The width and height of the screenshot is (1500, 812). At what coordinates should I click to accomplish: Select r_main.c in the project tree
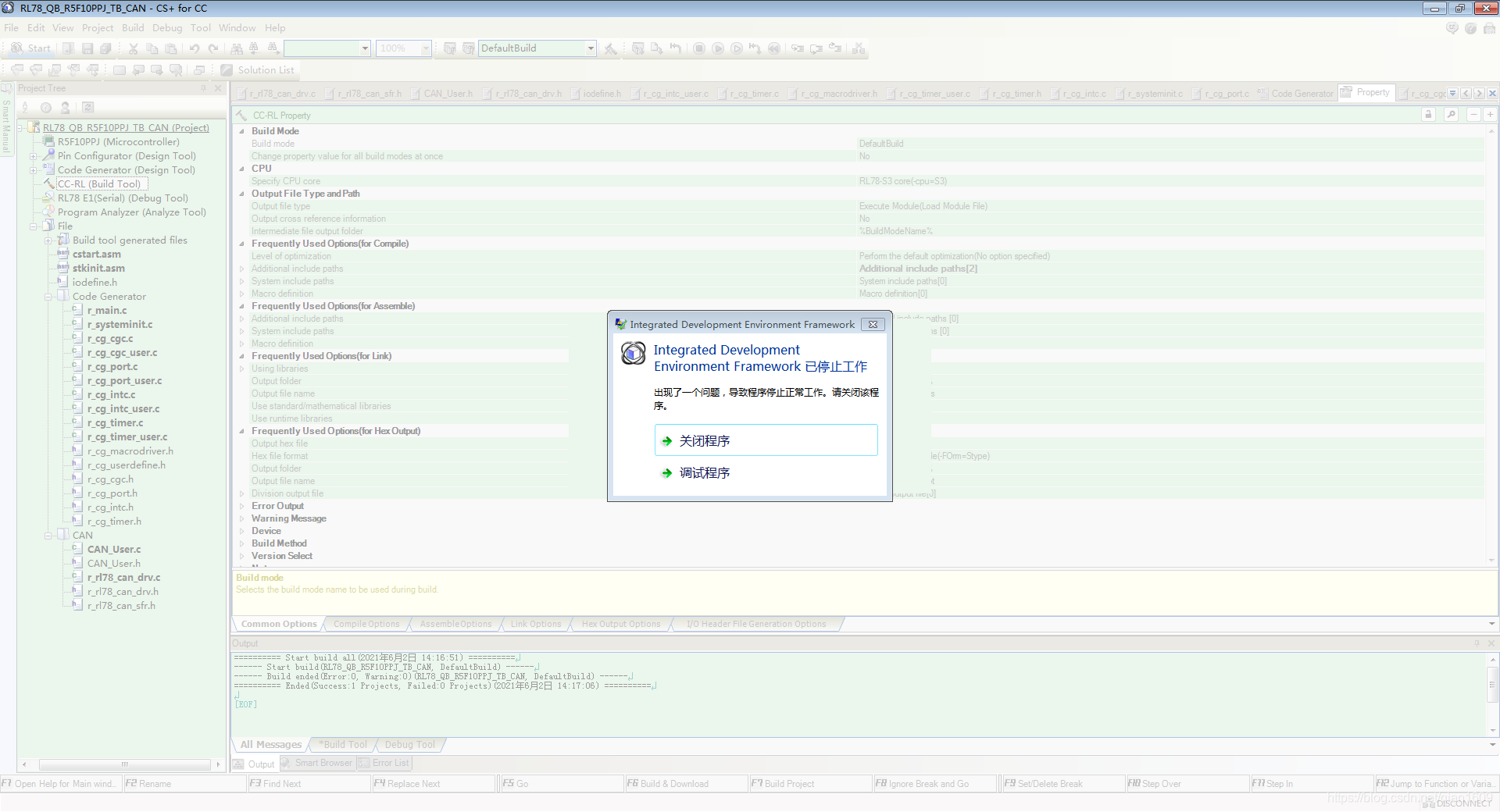[107, 311]
